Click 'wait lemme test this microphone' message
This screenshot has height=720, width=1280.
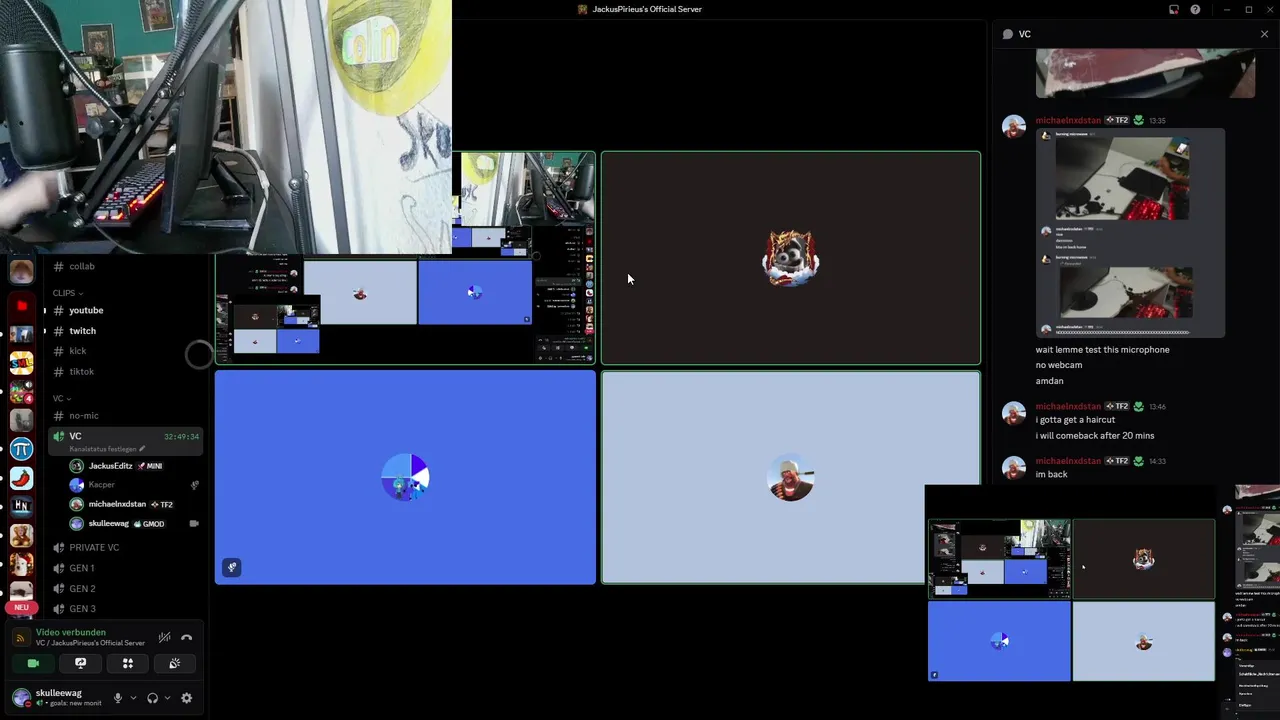click(1102, 350)
